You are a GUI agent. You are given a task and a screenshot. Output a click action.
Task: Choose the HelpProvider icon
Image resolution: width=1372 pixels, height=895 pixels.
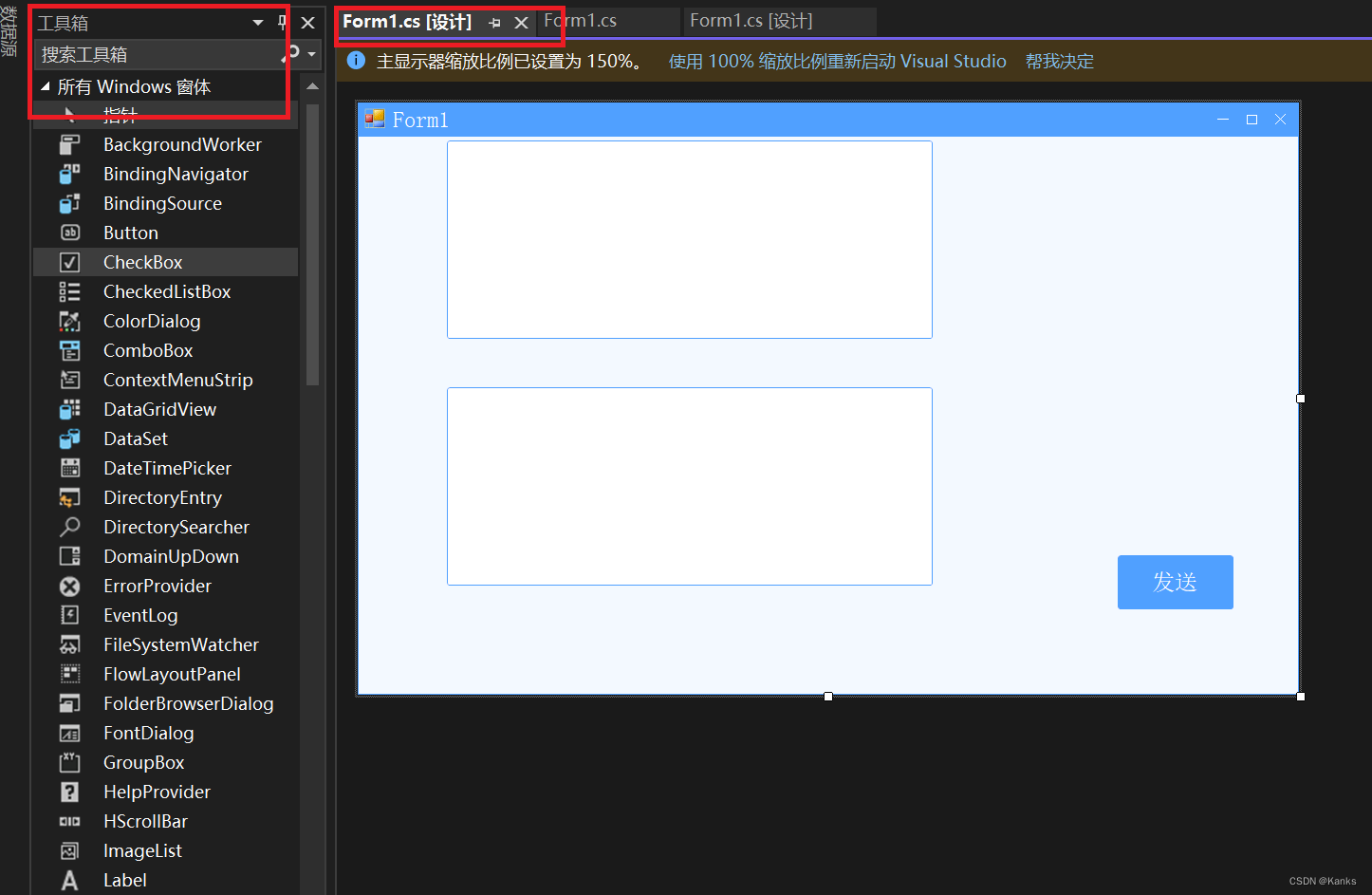tap(70, 792)
